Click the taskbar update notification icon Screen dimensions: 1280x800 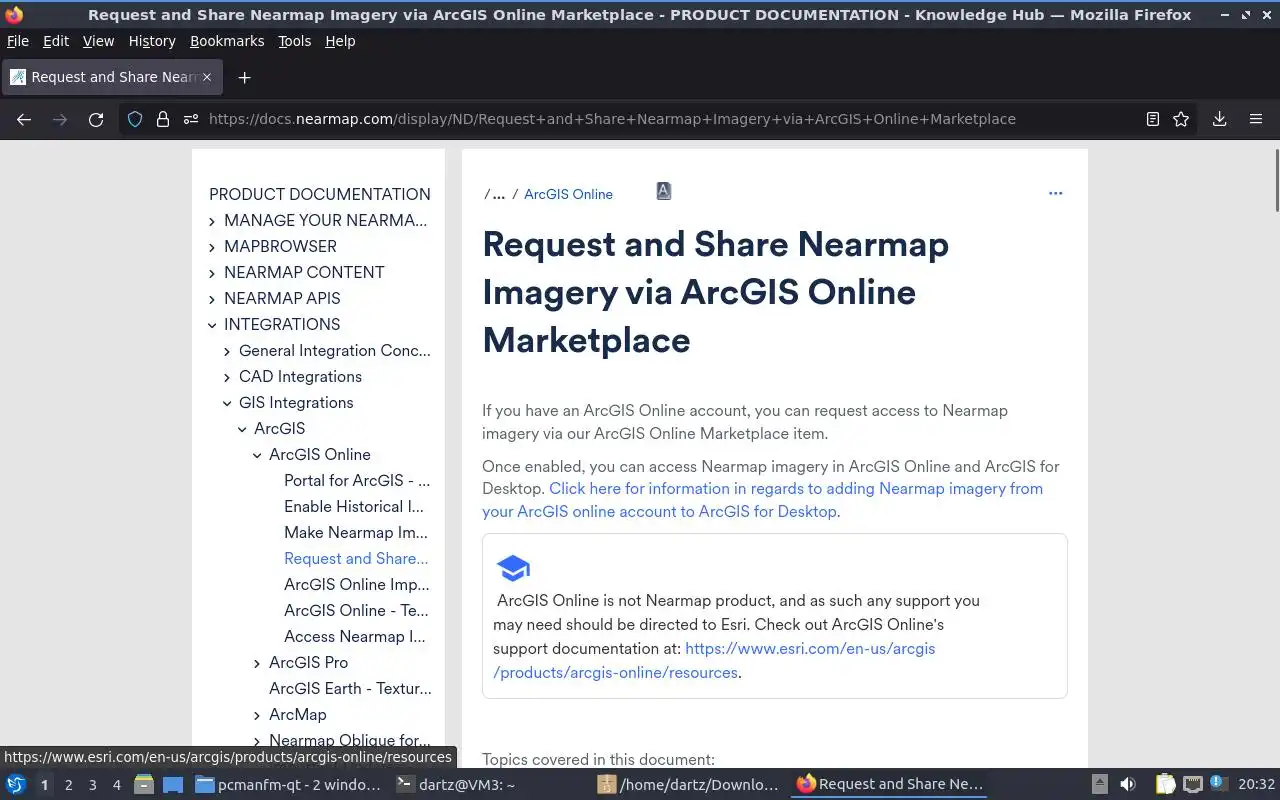(x=1217, y=783)
